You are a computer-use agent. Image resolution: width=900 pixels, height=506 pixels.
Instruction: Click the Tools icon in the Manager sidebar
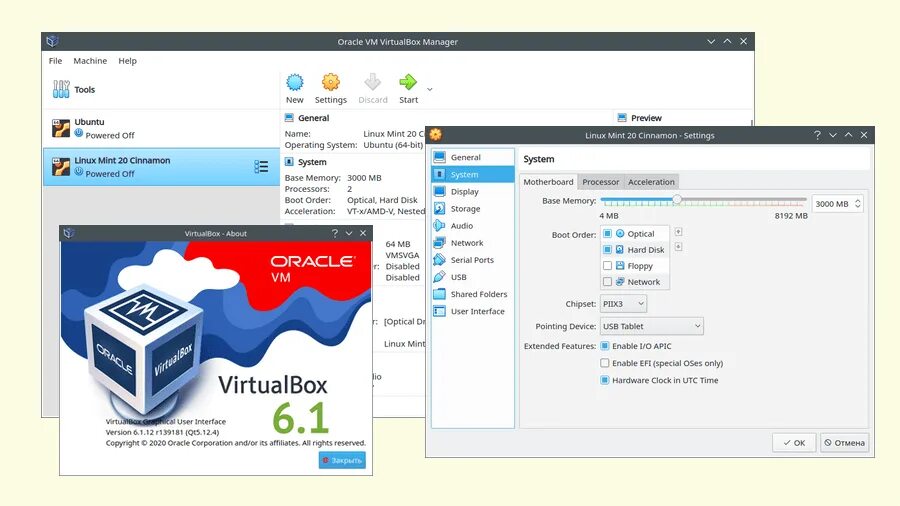click(x=61, y=89)
